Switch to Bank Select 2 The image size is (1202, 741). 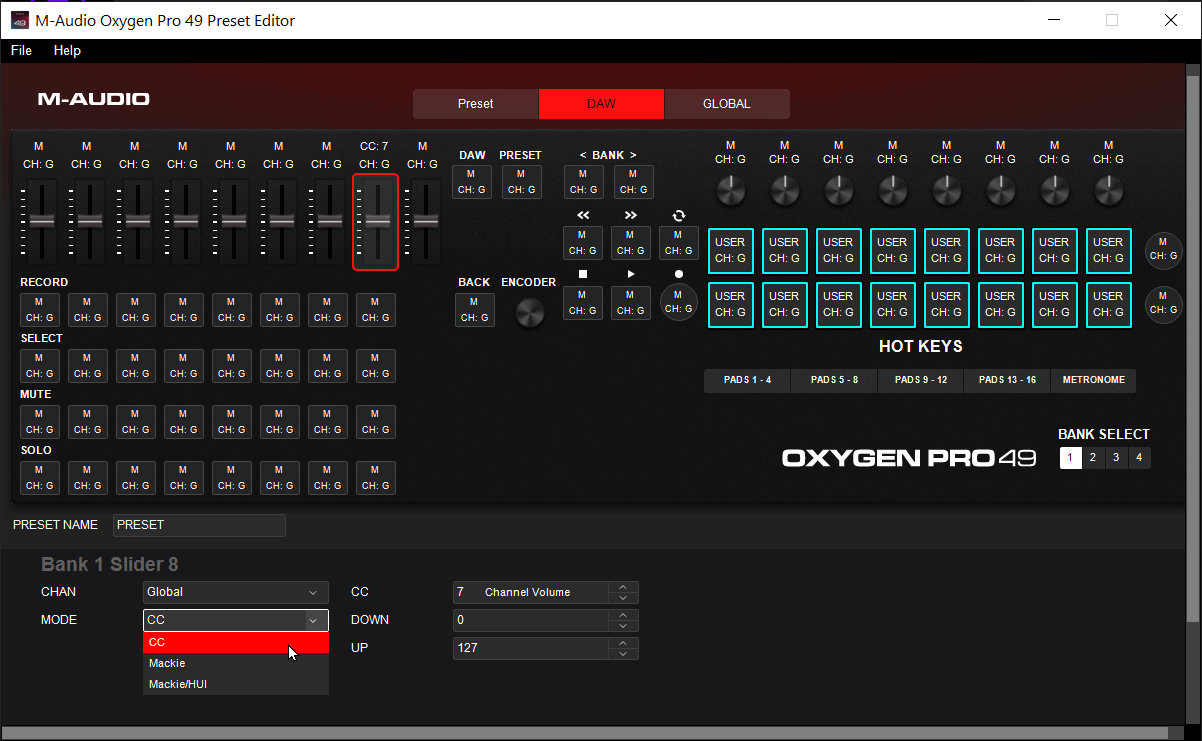[1094, 458]
